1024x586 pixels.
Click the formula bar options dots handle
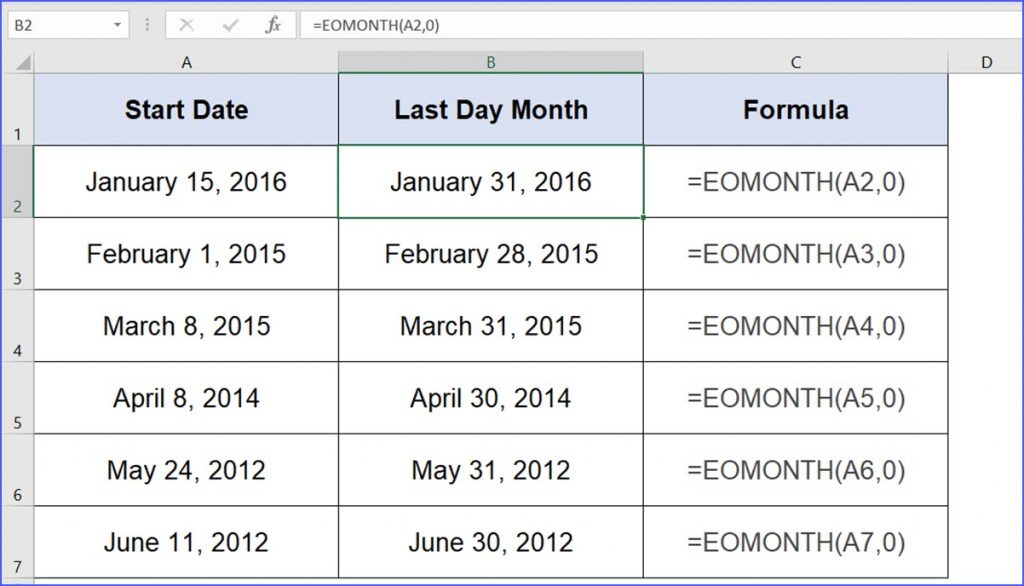(x=147, y=25)
